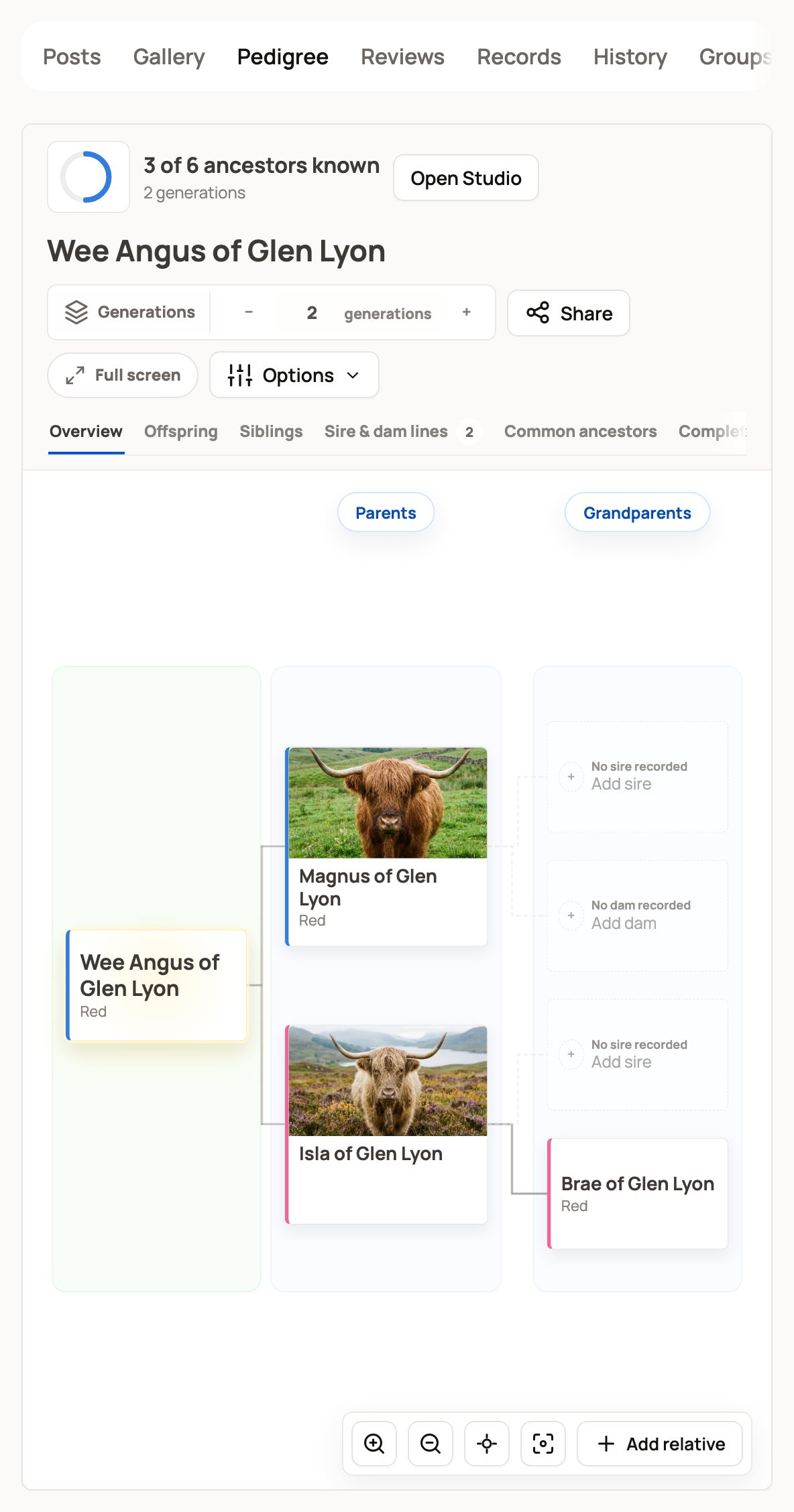The image size is (794, 1512).
Task: Click the Isla of Glen Lyon name
Action: (371, 1153)
